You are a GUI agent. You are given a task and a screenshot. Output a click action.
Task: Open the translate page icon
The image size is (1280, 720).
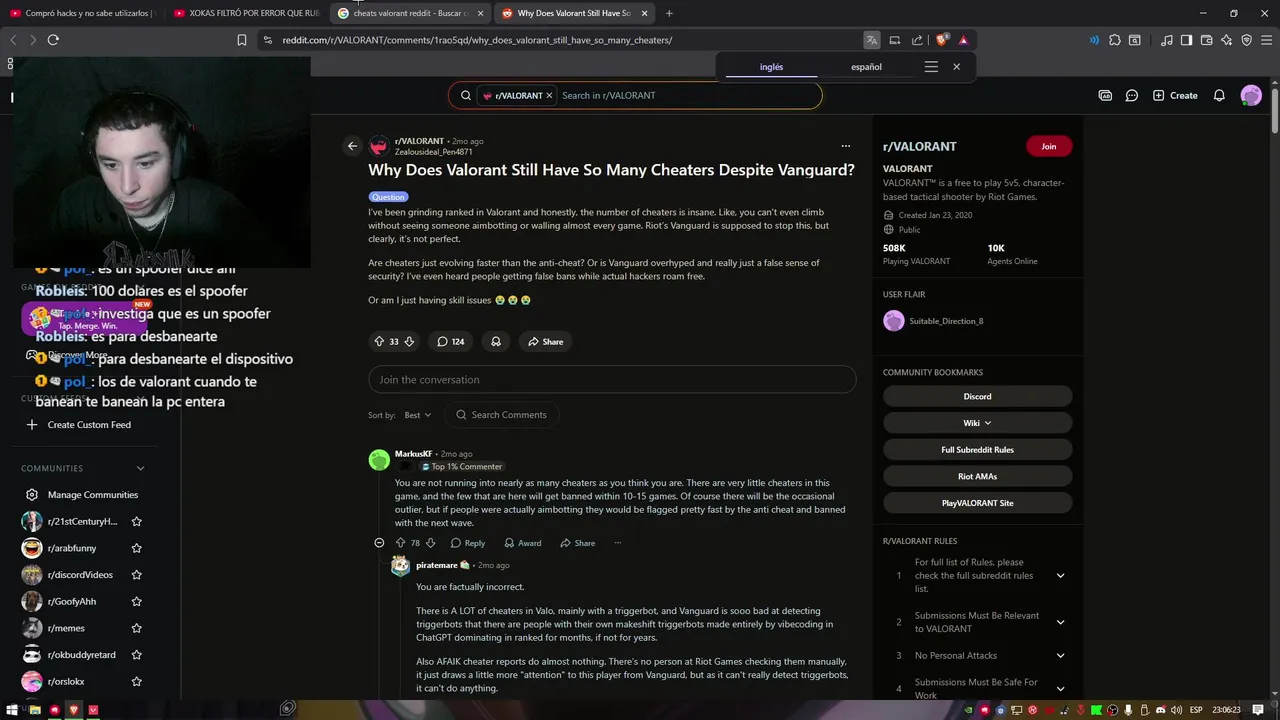pos(872,40)
